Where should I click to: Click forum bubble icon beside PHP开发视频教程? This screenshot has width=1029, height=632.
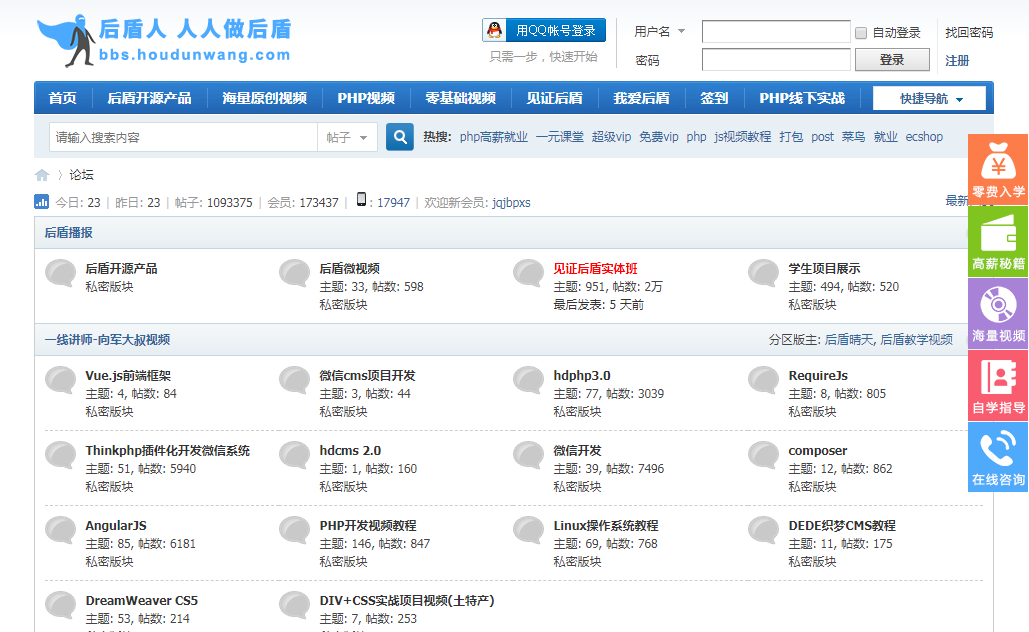click(x=295, y=530)
